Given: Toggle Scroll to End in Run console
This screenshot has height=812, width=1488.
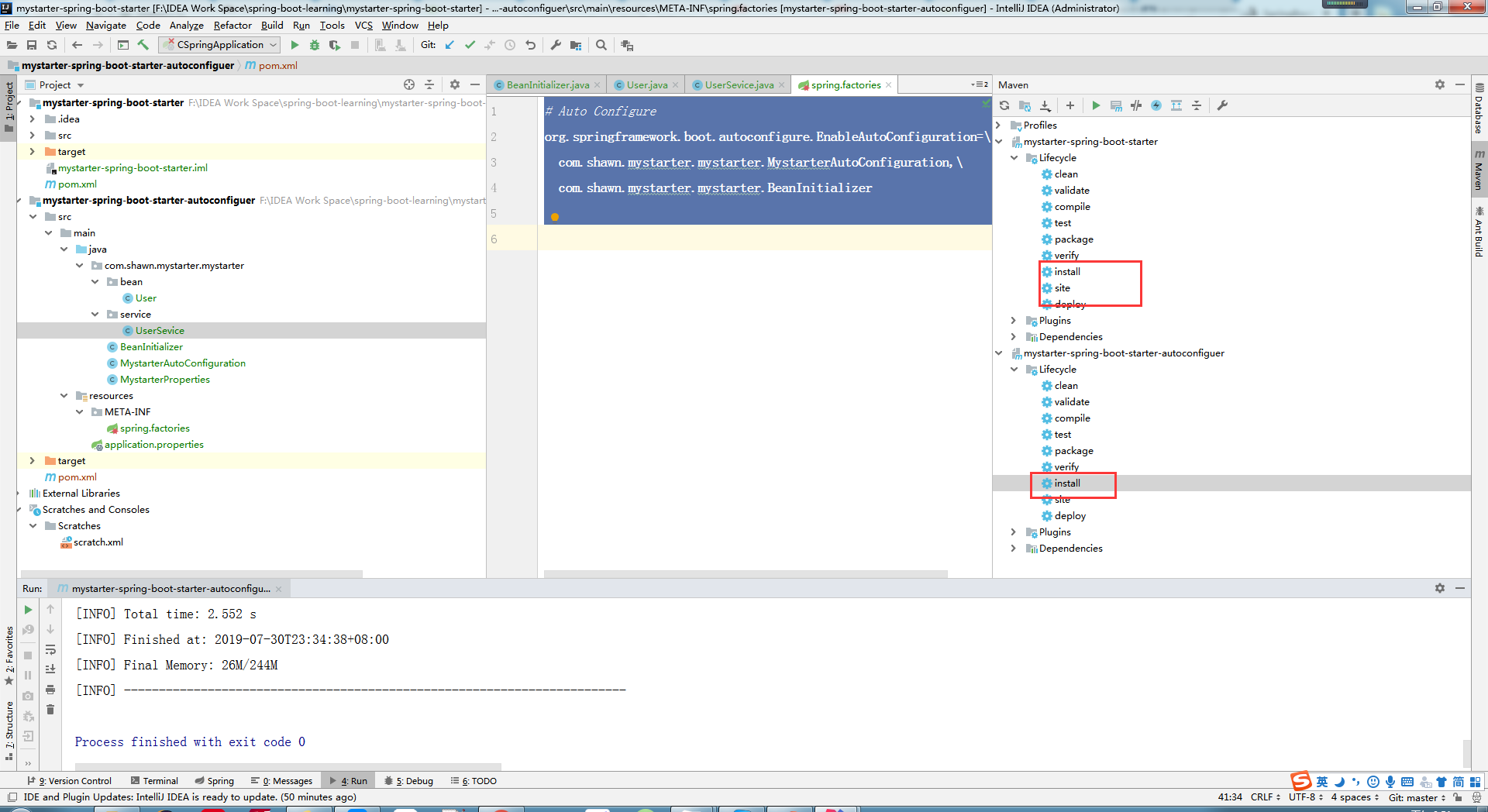Looking at the screenshot, I should [x=50, y=669].
